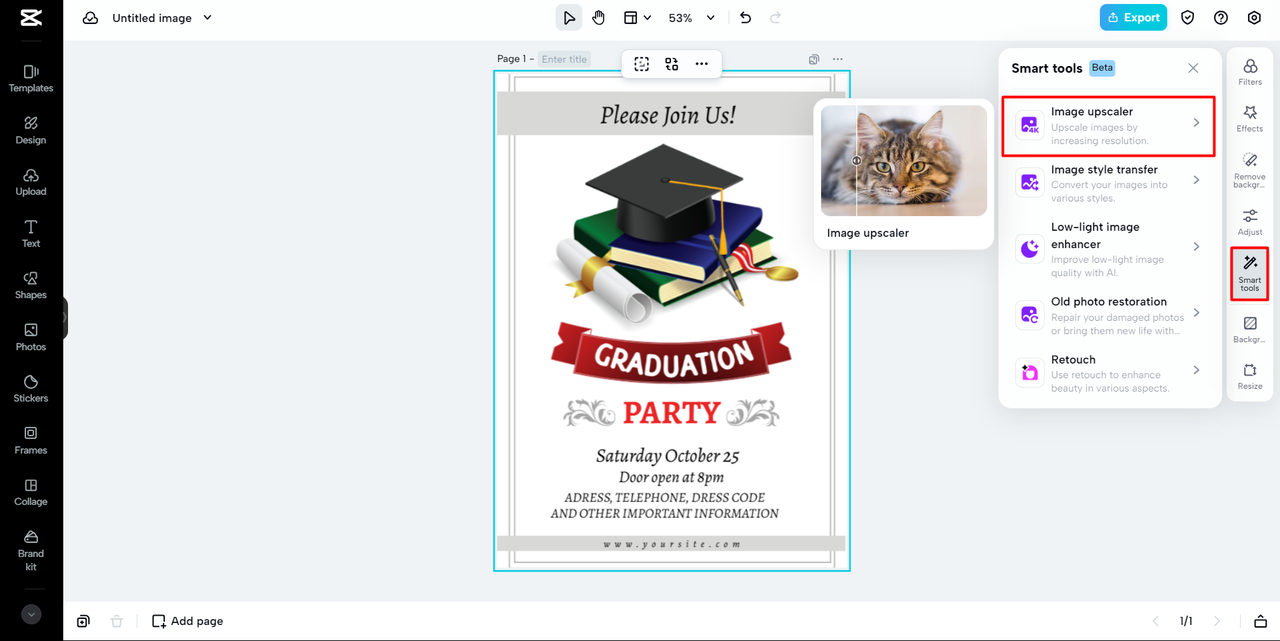The height and width of the screenshot is (641, 1280).
Task: Open the Brand kit panel
Action: 31,549
